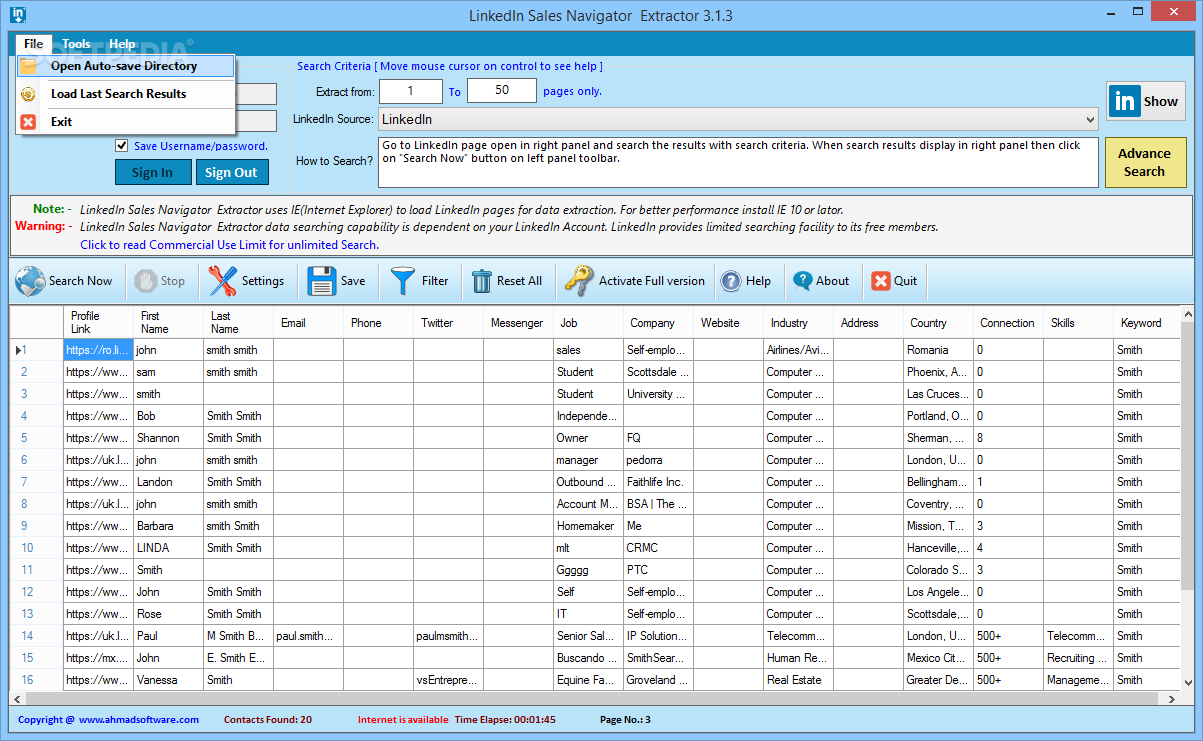This screenshot has width=1203, height=741.
Task: Click company cell Faithlife Inc.
Action: tap(658, 482)
